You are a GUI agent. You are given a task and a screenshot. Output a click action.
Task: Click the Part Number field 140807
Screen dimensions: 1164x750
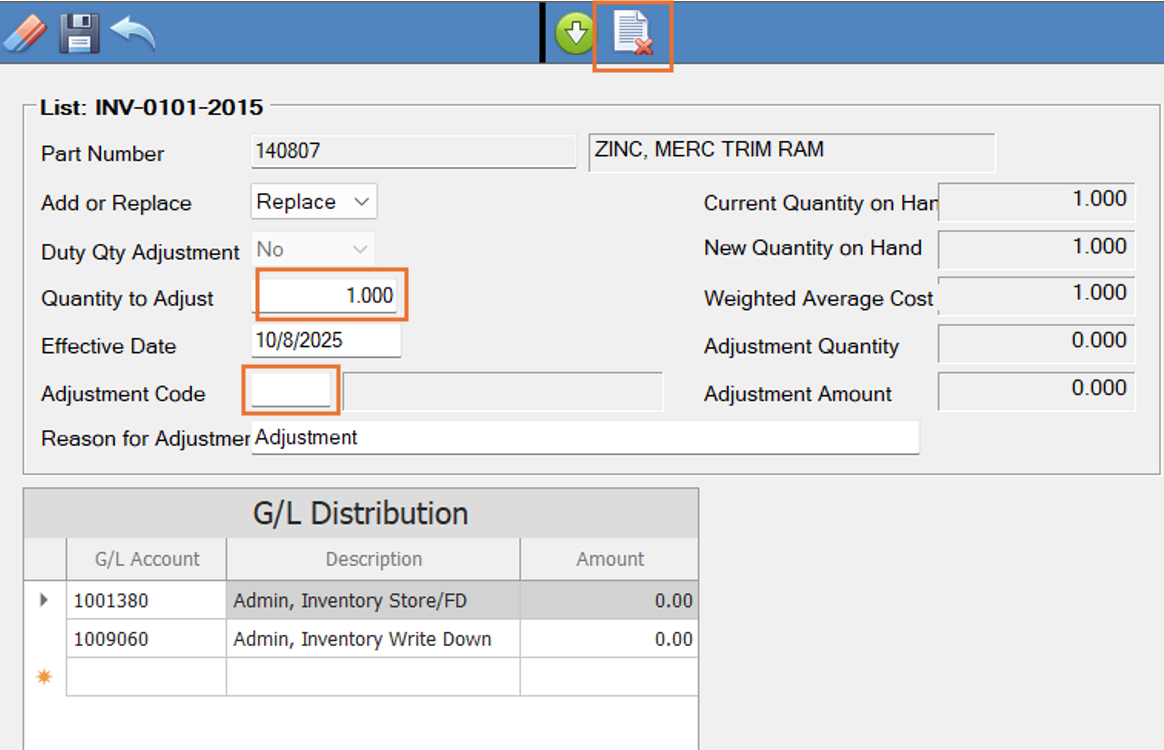pos(413,152)
